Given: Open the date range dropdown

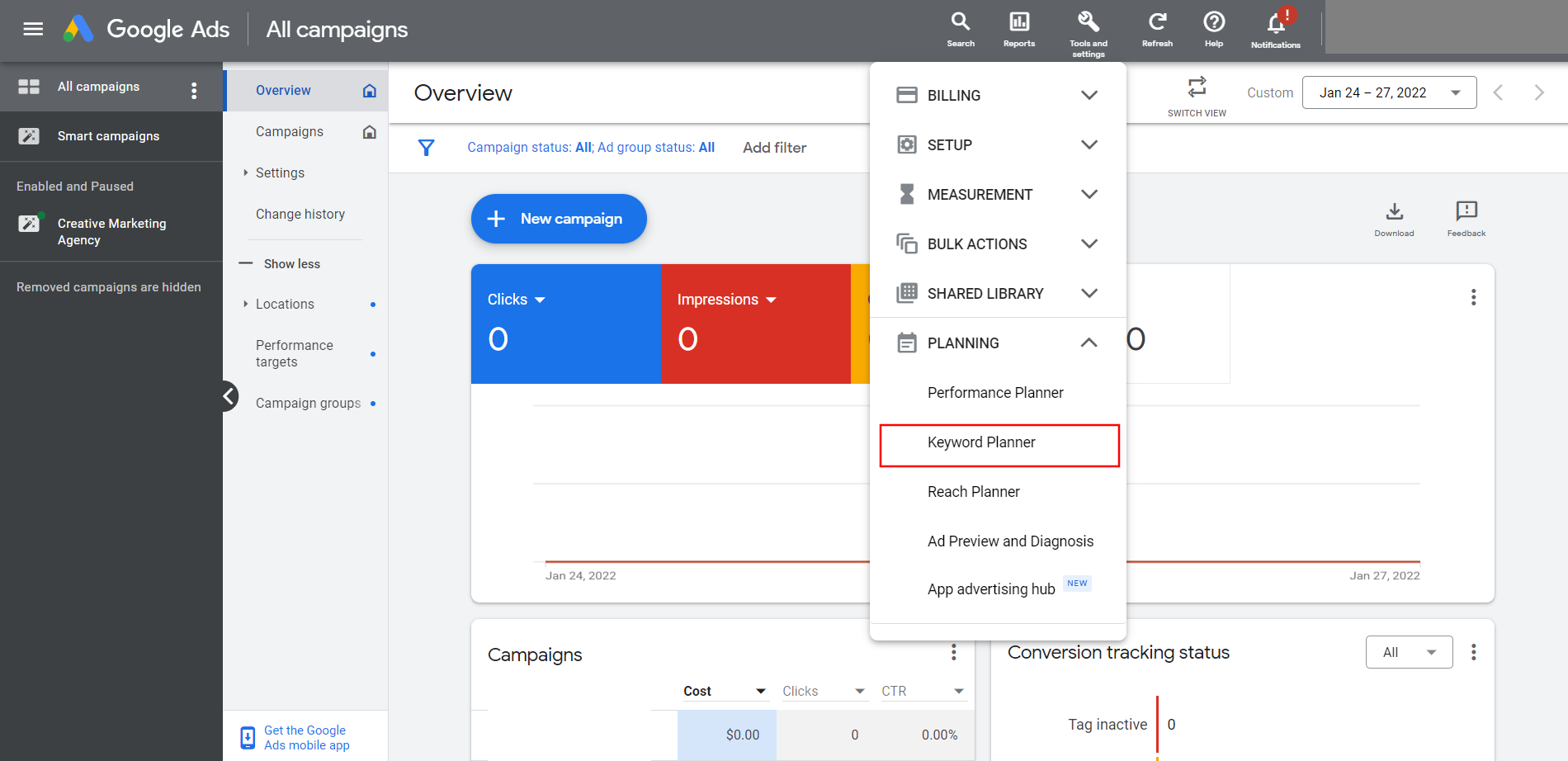Looking at the screenshot, I should [x=1389, y=92].
